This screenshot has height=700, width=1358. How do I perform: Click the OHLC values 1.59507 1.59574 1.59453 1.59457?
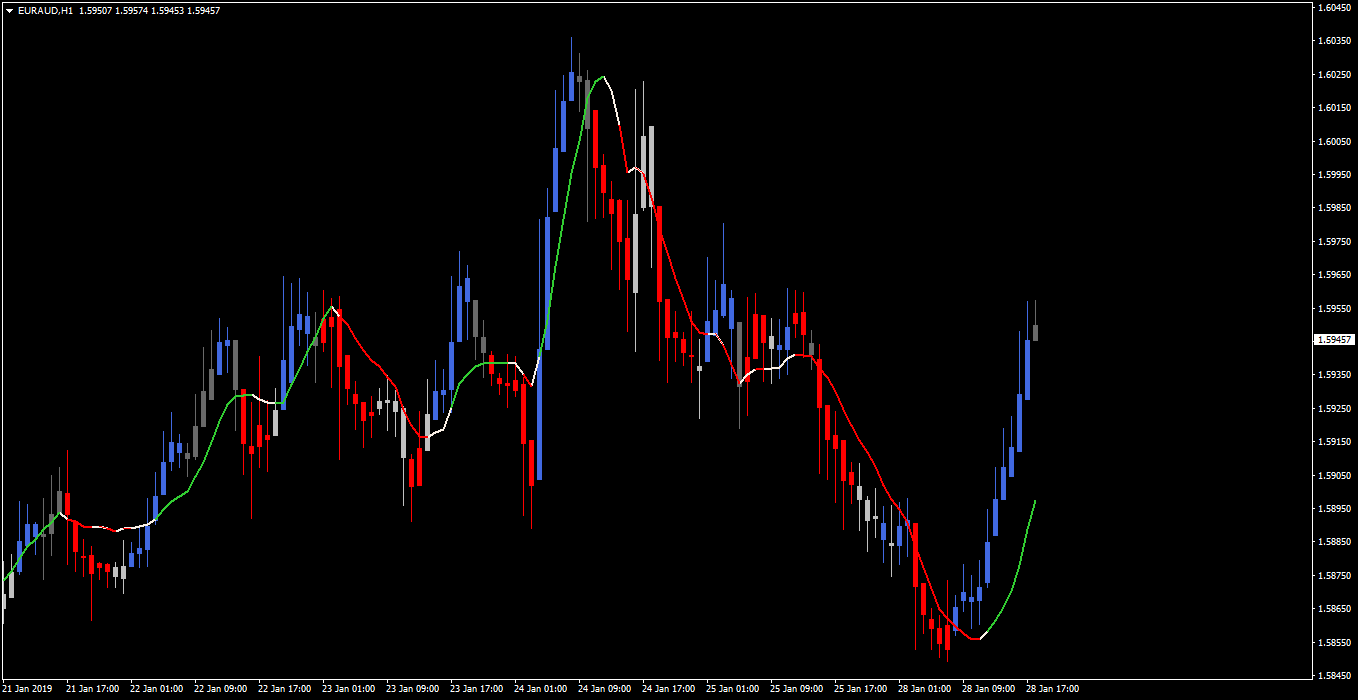[x=149, y=10]
